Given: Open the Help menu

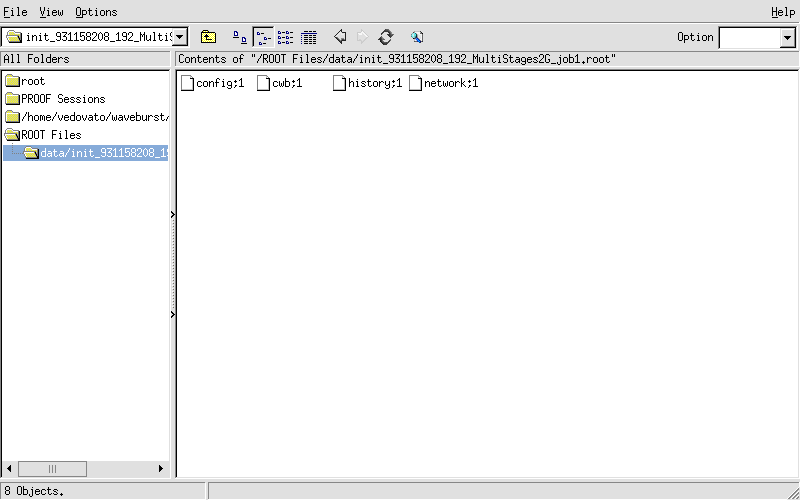Looking at the screenshot, I should pos(783,12).
